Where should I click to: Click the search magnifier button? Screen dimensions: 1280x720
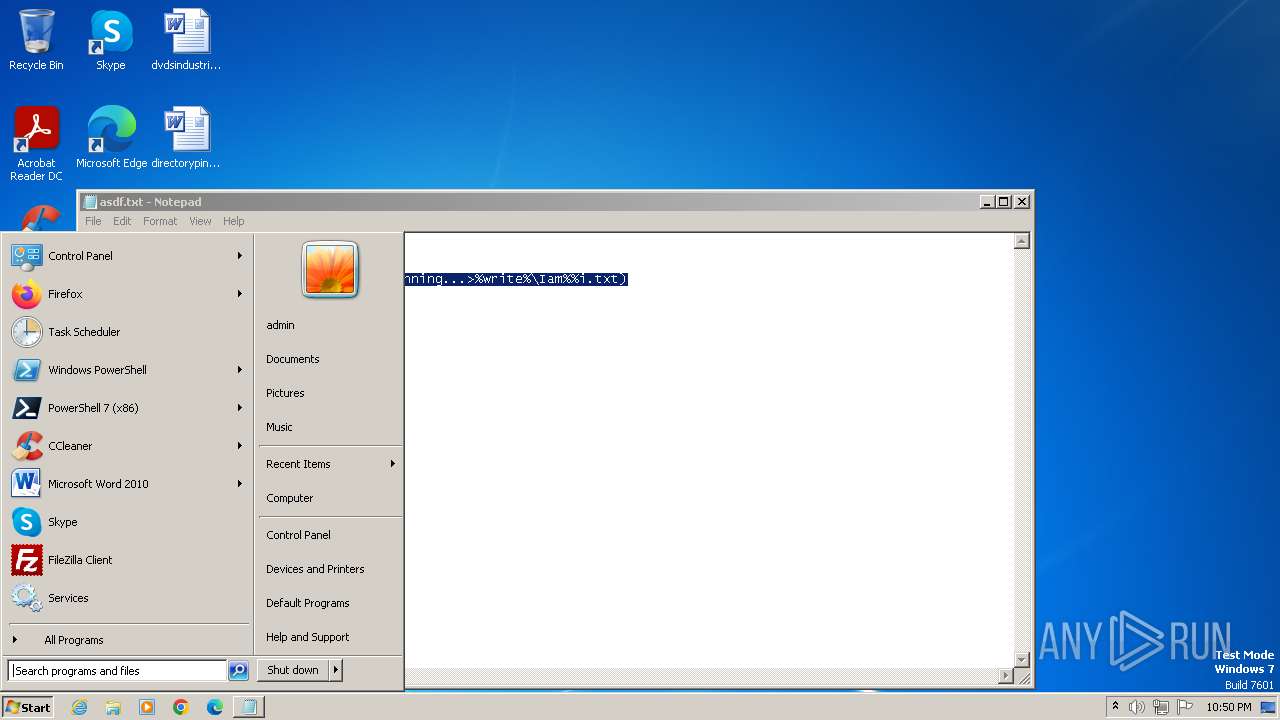pos(238,671)
